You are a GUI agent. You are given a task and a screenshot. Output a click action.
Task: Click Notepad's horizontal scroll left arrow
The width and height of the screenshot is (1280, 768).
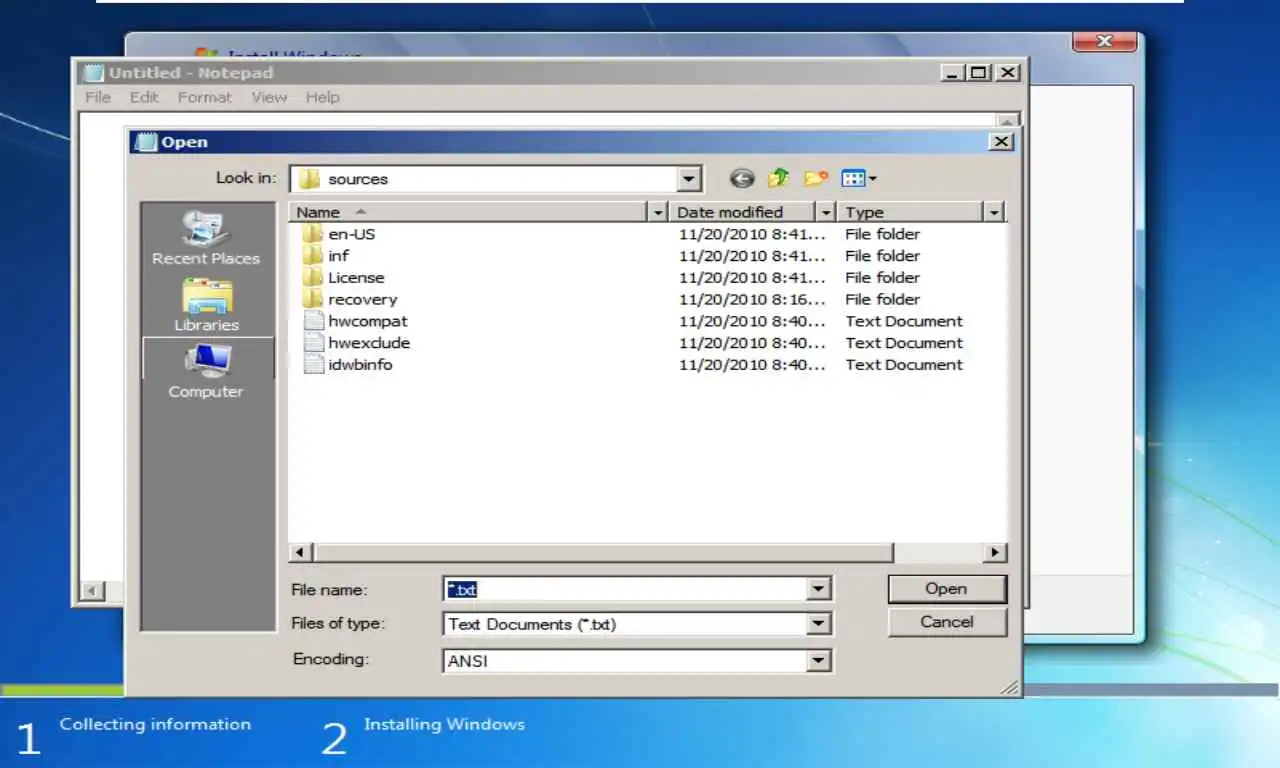point(91,591)
